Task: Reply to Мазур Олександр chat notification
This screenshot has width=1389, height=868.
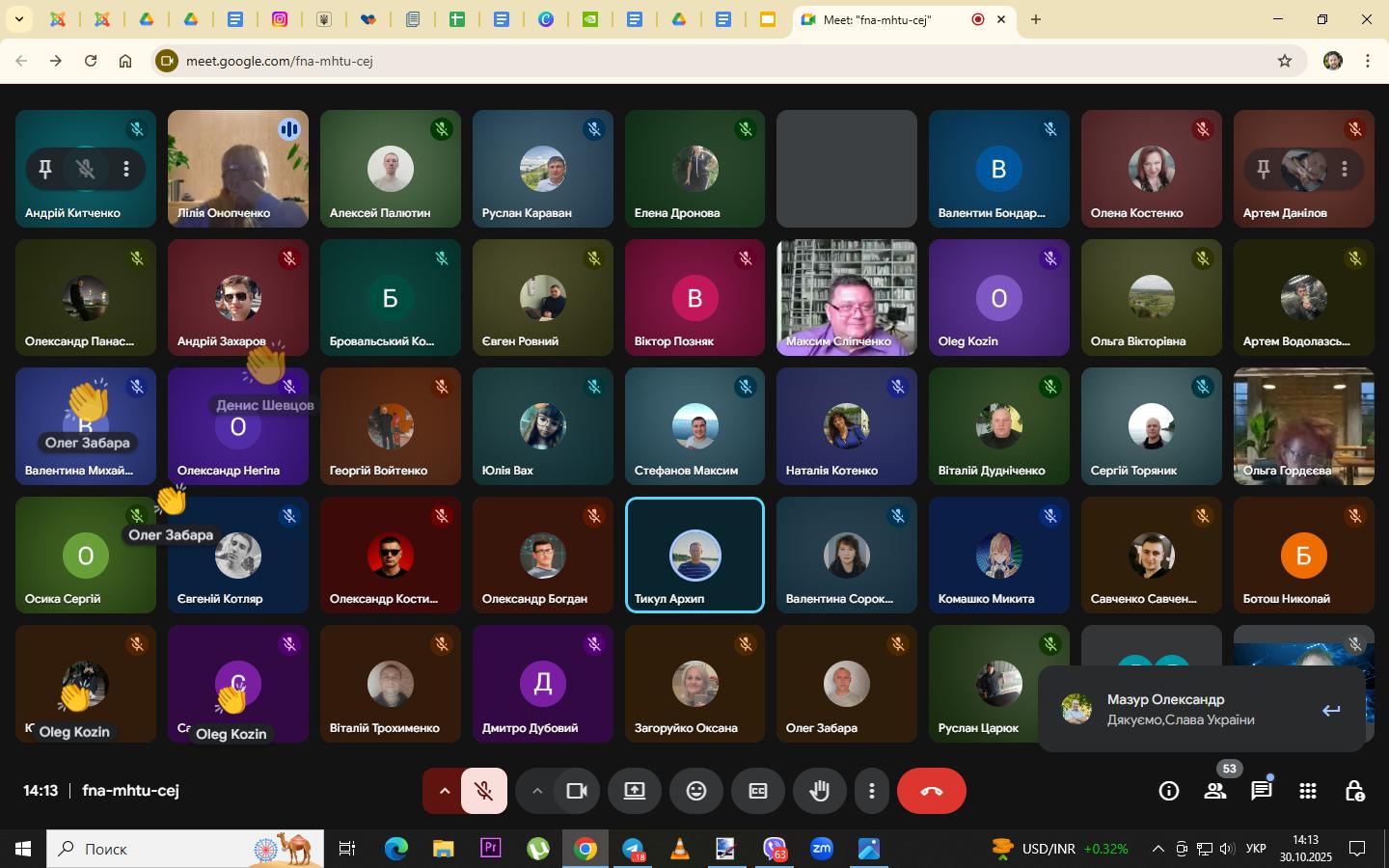Action: click(x=1331, y=711)
